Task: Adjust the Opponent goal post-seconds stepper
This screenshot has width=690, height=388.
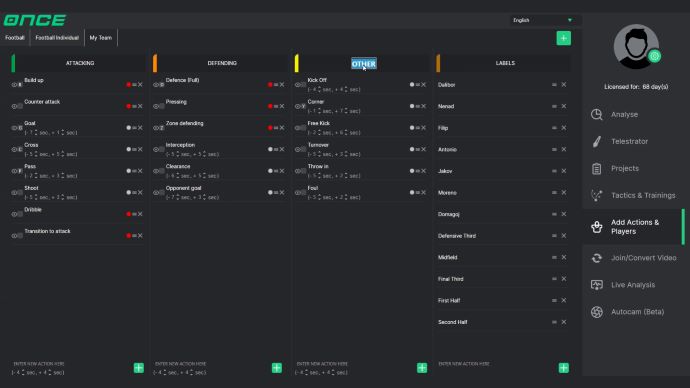Action: (x=205, y=197)
